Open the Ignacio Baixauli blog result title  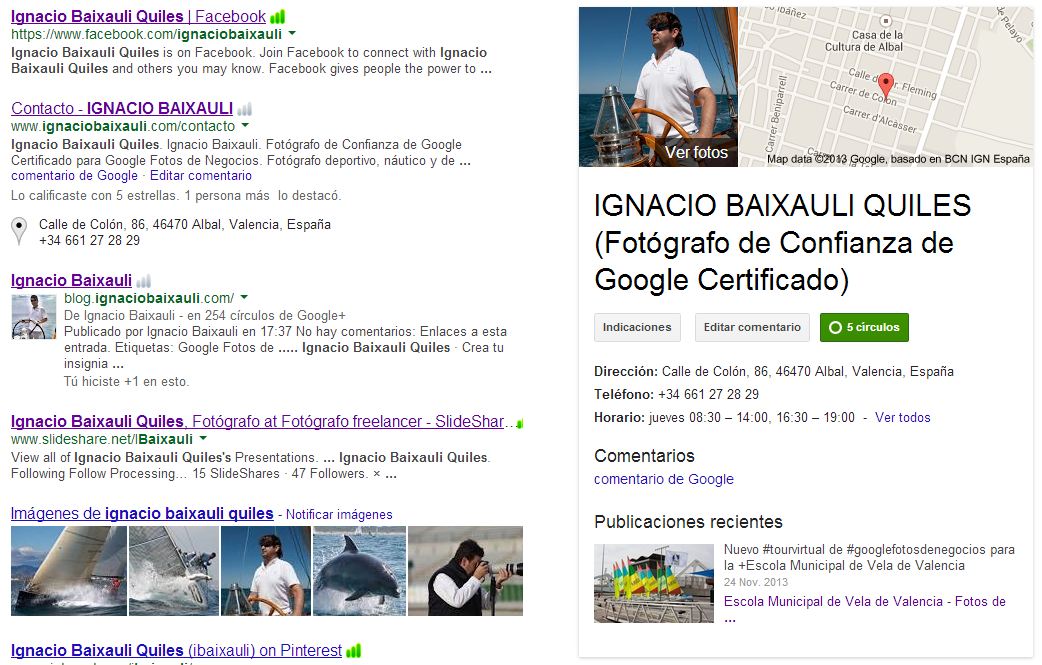click(x=71, y=280)
